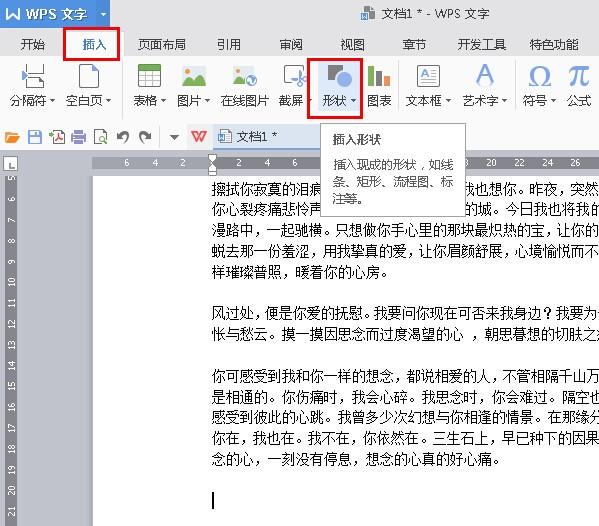Image resolution: width=599 pixels, height=526 pixels.
Task: Click the line starting with 漫路中
Action: click(405, 230)
